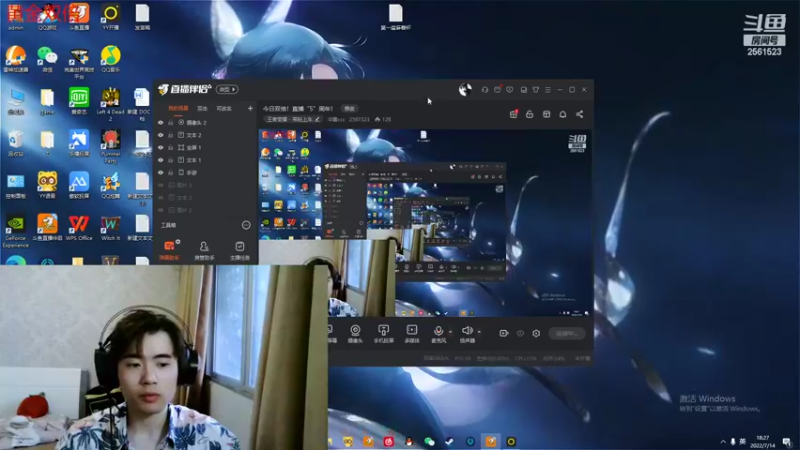Image resolution: width=800 pixels, height=450 pixels.
Task: Toggle the lock on 全屏 1 source
Action: (x=171, y=147)
